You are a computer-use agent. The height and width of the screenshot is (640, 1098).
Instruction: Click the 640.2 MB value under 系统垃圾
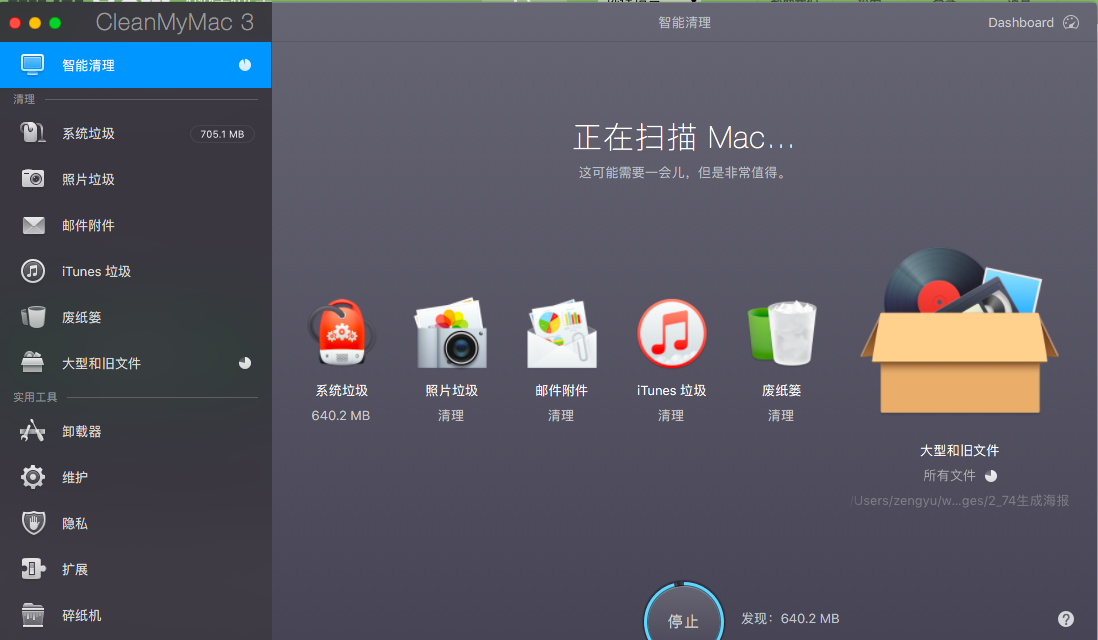point(340,415)
